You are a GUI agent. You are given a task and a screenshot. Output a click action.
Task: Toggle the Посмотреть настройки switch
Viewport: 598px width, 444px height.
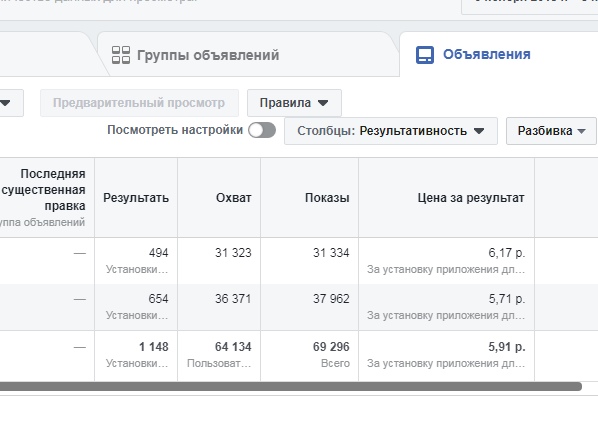coord(262,130)
